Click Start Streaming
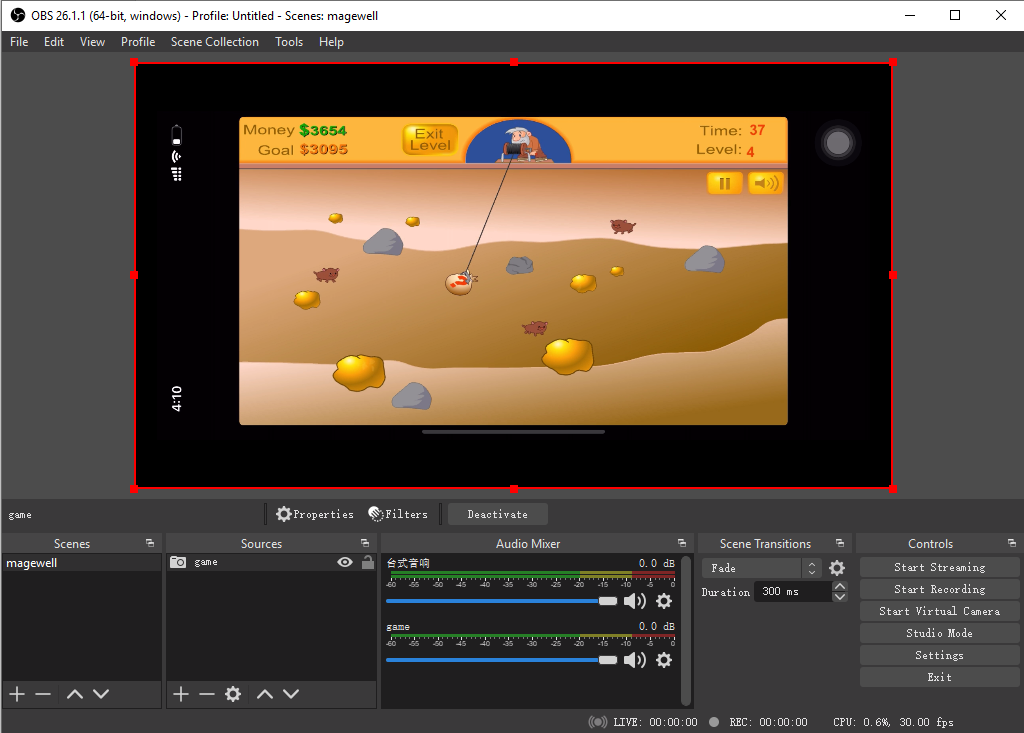 [939, 567]
